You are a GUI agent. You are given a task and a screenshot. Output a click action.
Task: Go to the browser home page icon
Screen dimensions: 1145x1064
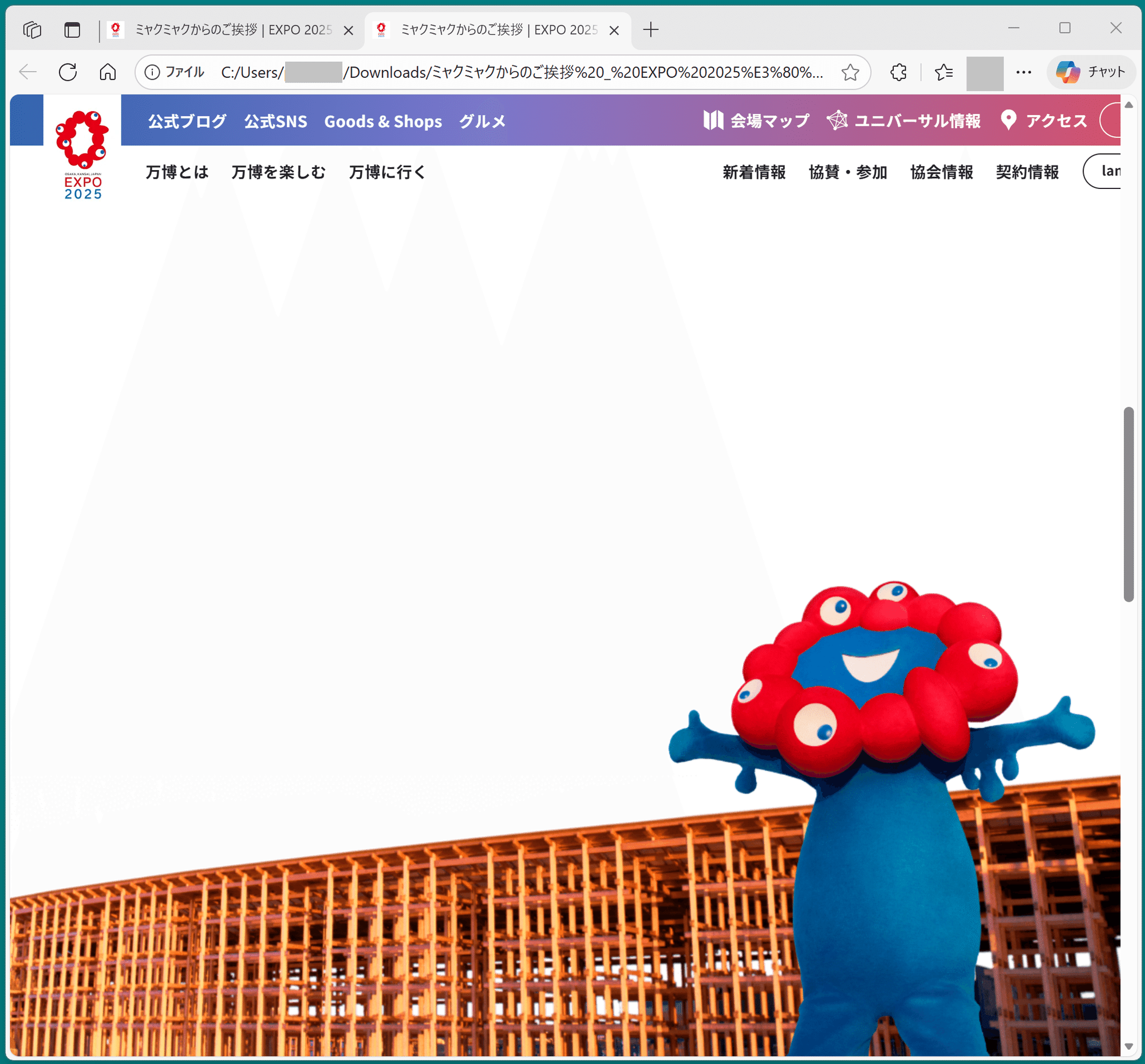point(108,72)
